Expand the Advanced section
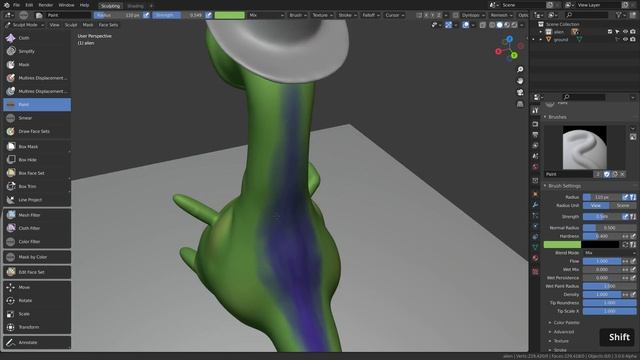This screenshot has width=640, height=360. click(x=562, y=332)
